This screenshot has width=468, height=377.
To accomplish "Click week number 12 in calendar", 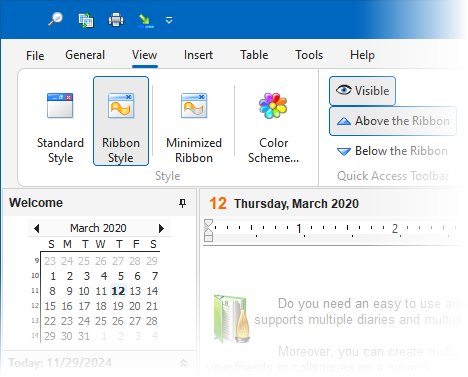I will pyautogui.click(x=35, y=305).
